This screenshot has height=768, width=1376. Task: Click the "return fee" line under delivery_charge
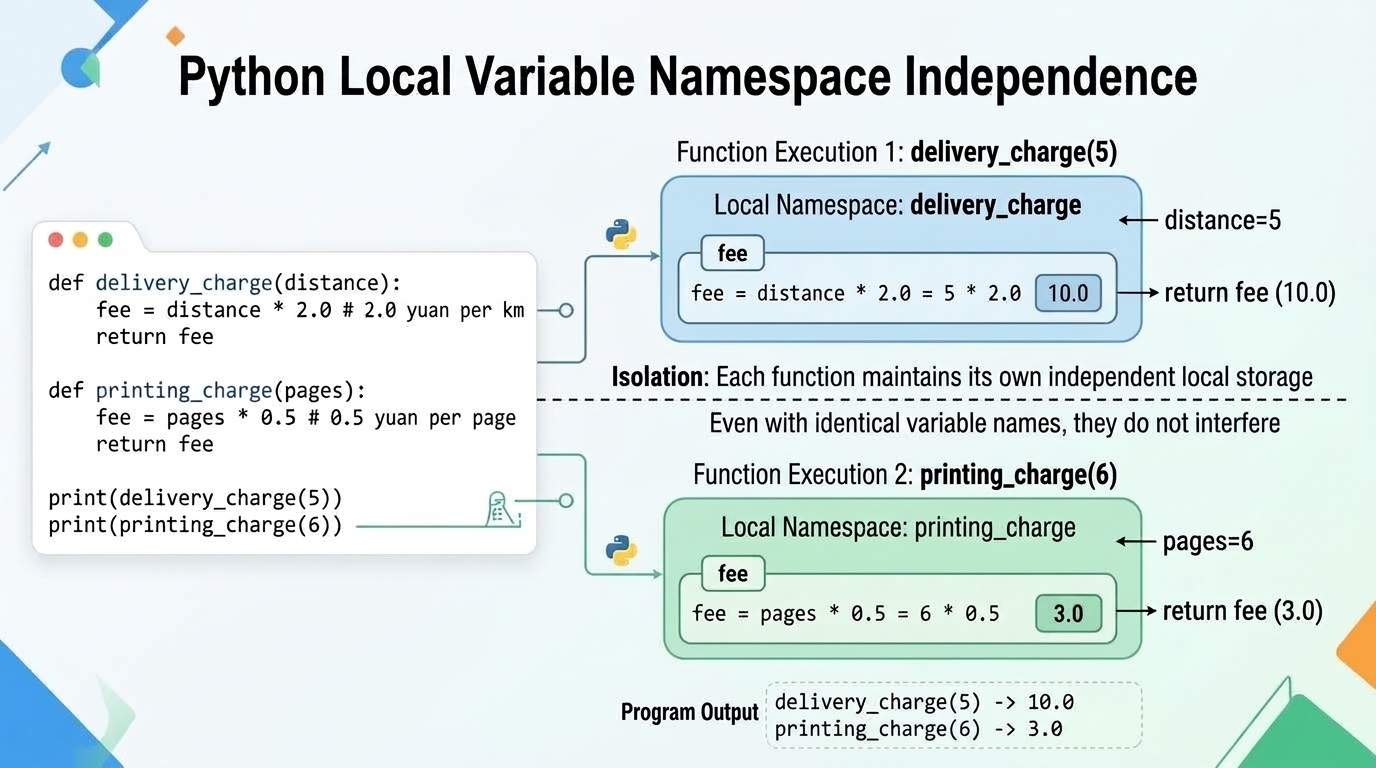pyautogui.click(x=155, y=337)
